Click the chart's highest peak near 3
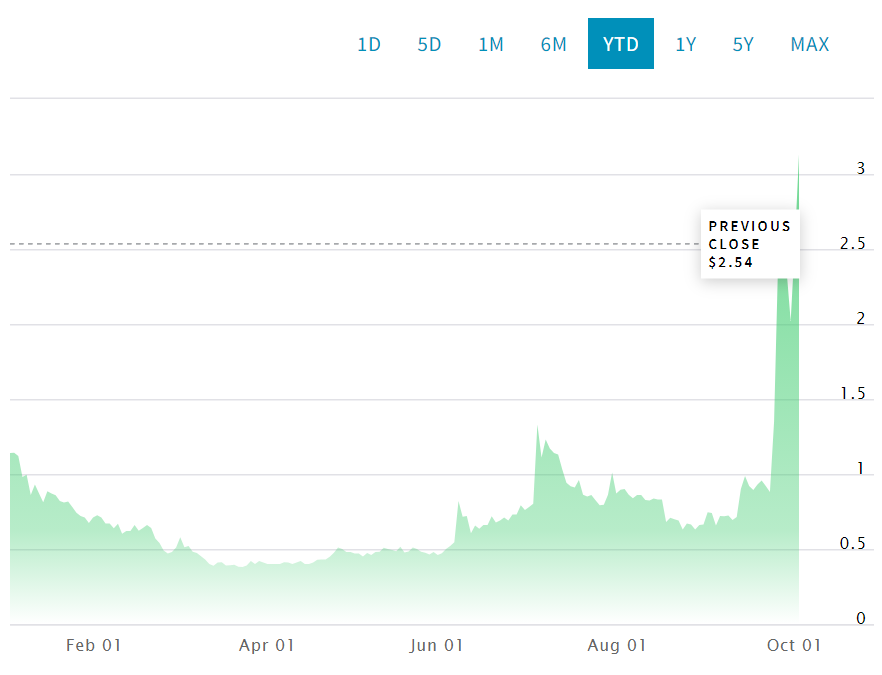Viewport: 882px width, 675px height. 798,162
